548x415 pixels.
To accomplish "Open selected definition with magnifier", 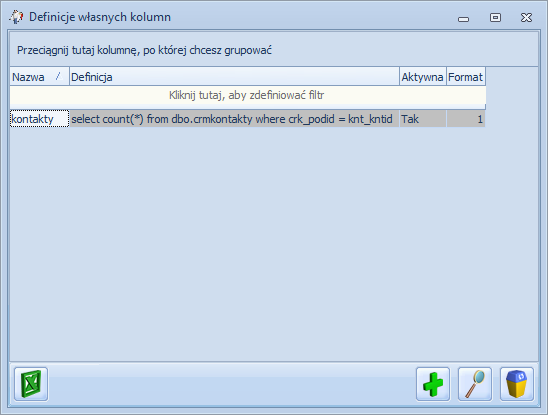I will tap(475, 384).
